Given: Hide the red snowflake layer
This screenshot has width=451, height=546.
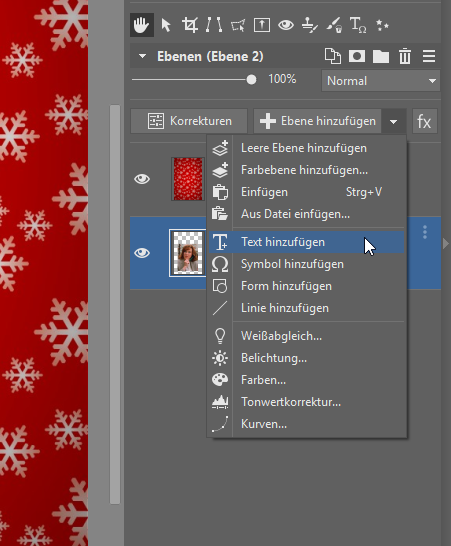Looking at the screenshot, I should click(x=142, y=179).
